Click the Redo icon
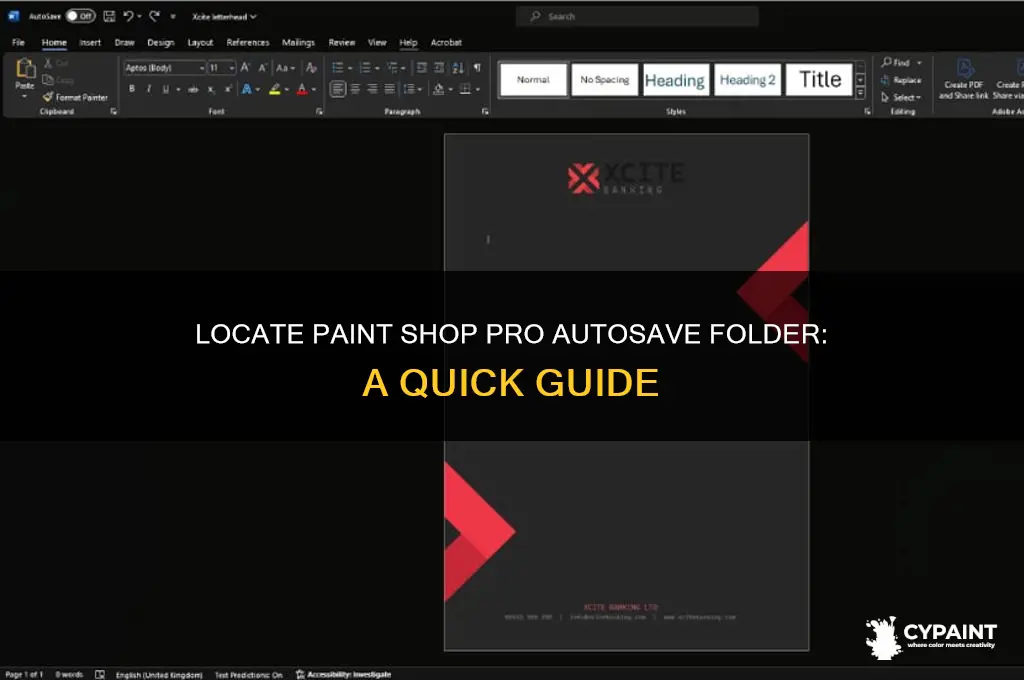The height and width of the screenshot is (680, 1024). click(x=155, y=16)
